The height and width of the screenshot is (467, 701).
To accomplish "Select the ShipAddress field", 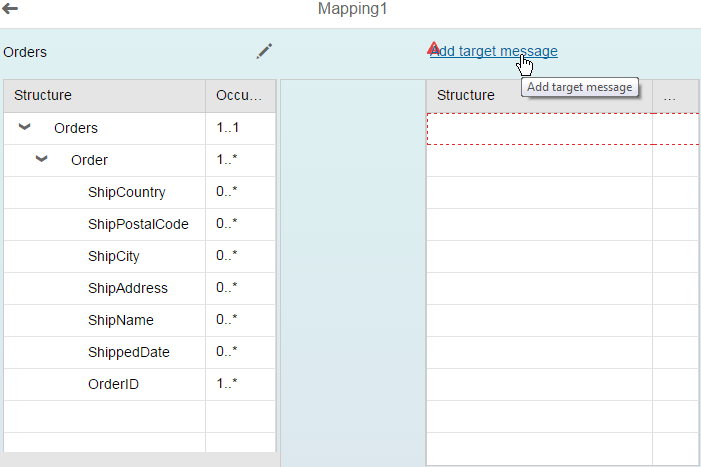I will 127,288.
